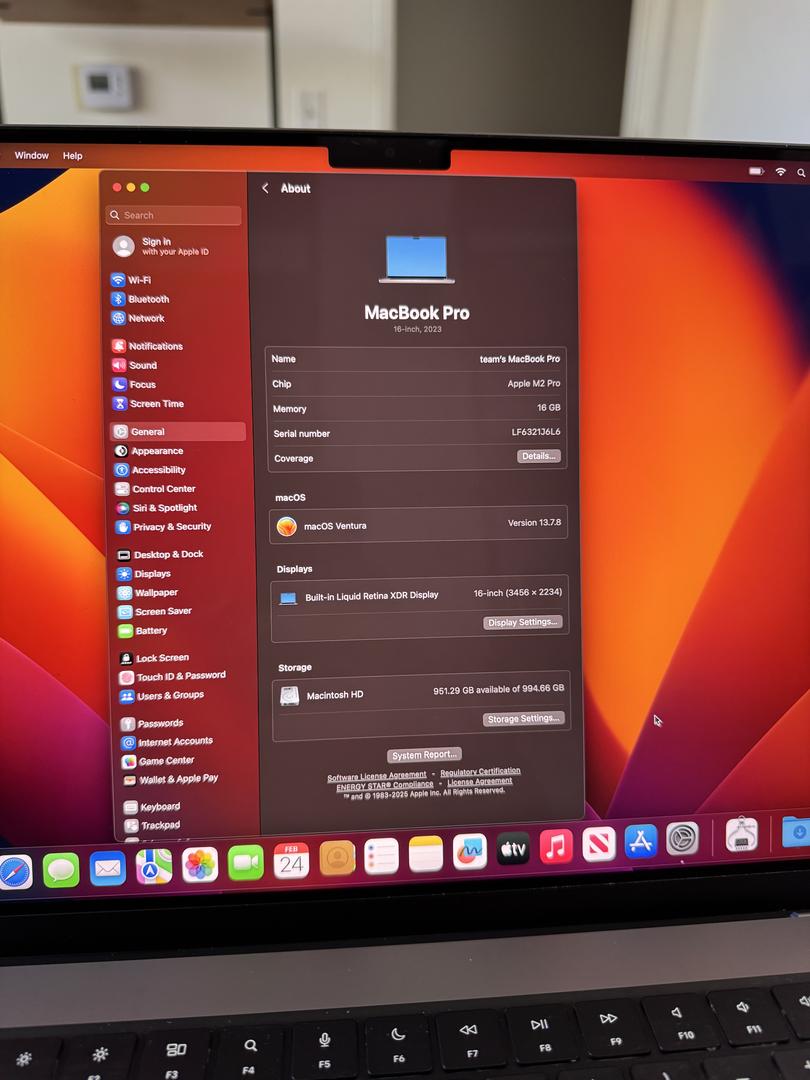This screenshot has height=1080, width=810.
Task: Open Photos app in the Dock
Action: click(200, 864)
